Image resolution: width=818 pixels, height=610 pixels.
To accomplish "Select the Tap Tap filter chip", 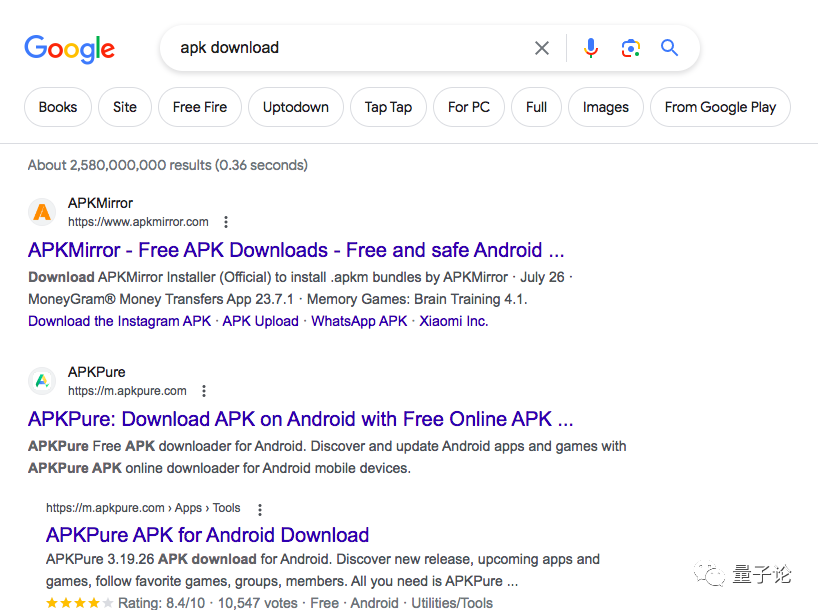I will click(x=388, y=107).
